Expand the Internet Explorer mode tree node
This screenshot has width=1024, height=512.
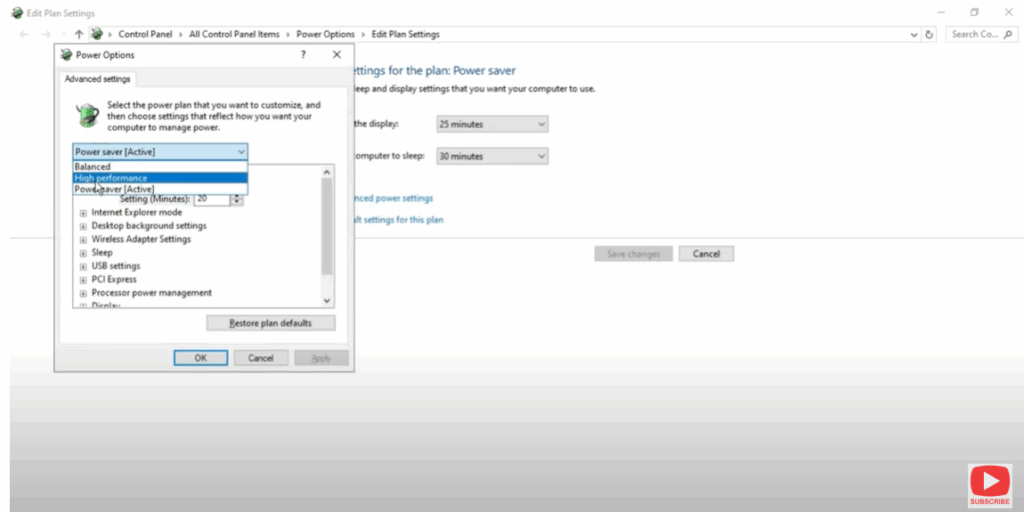[x=83, y=213]
